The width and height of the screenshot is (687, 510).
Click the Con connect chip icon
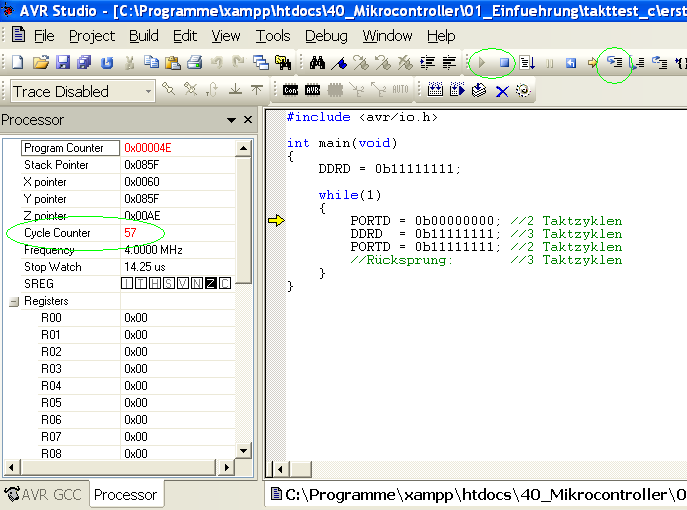(x=290, y=90)
